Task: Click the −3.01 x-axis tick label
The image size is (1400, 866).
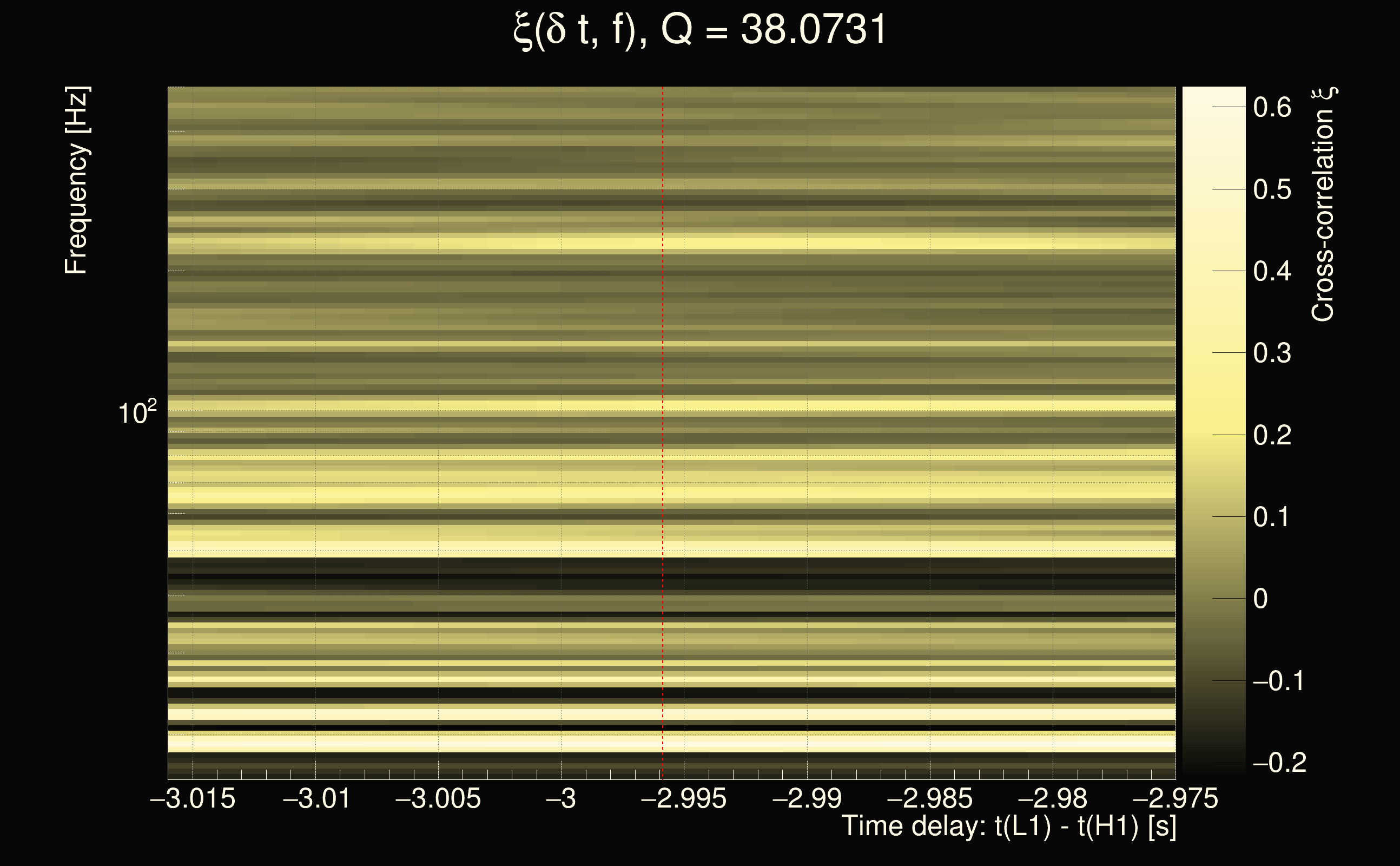Action: pyautogui.click(x=316, y=799)
